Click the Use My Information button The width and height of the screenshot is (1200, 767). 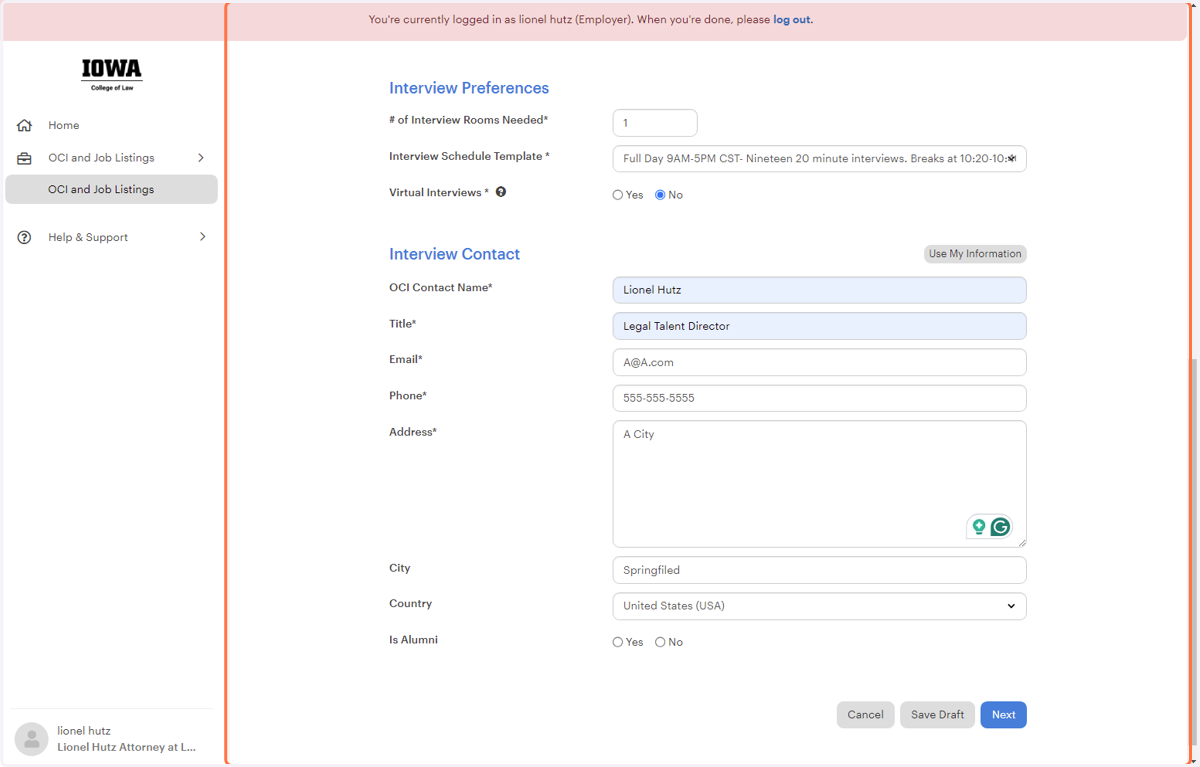[975, 254]
